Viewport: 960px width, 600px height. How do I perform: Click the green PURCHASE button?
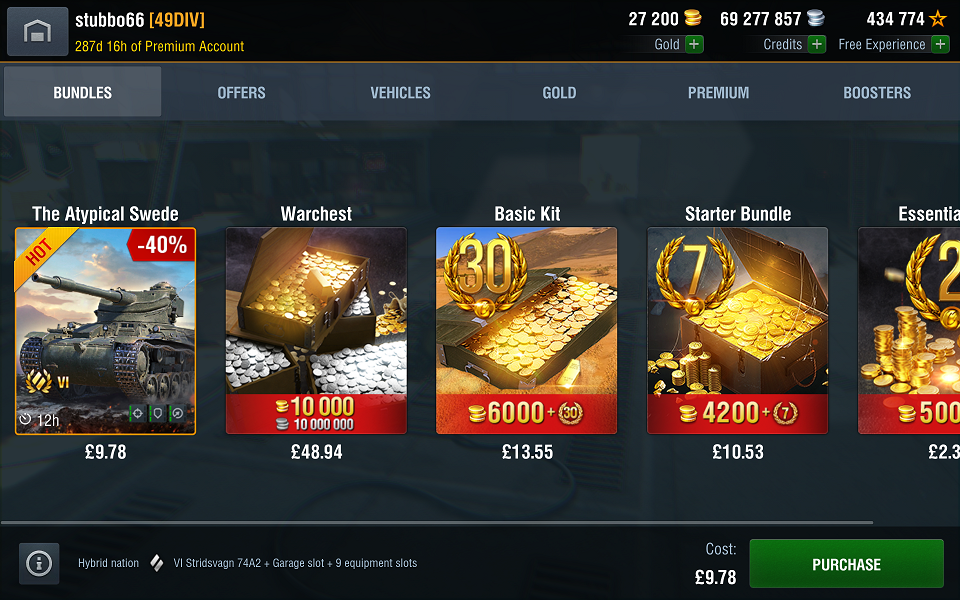pos(846,564)
